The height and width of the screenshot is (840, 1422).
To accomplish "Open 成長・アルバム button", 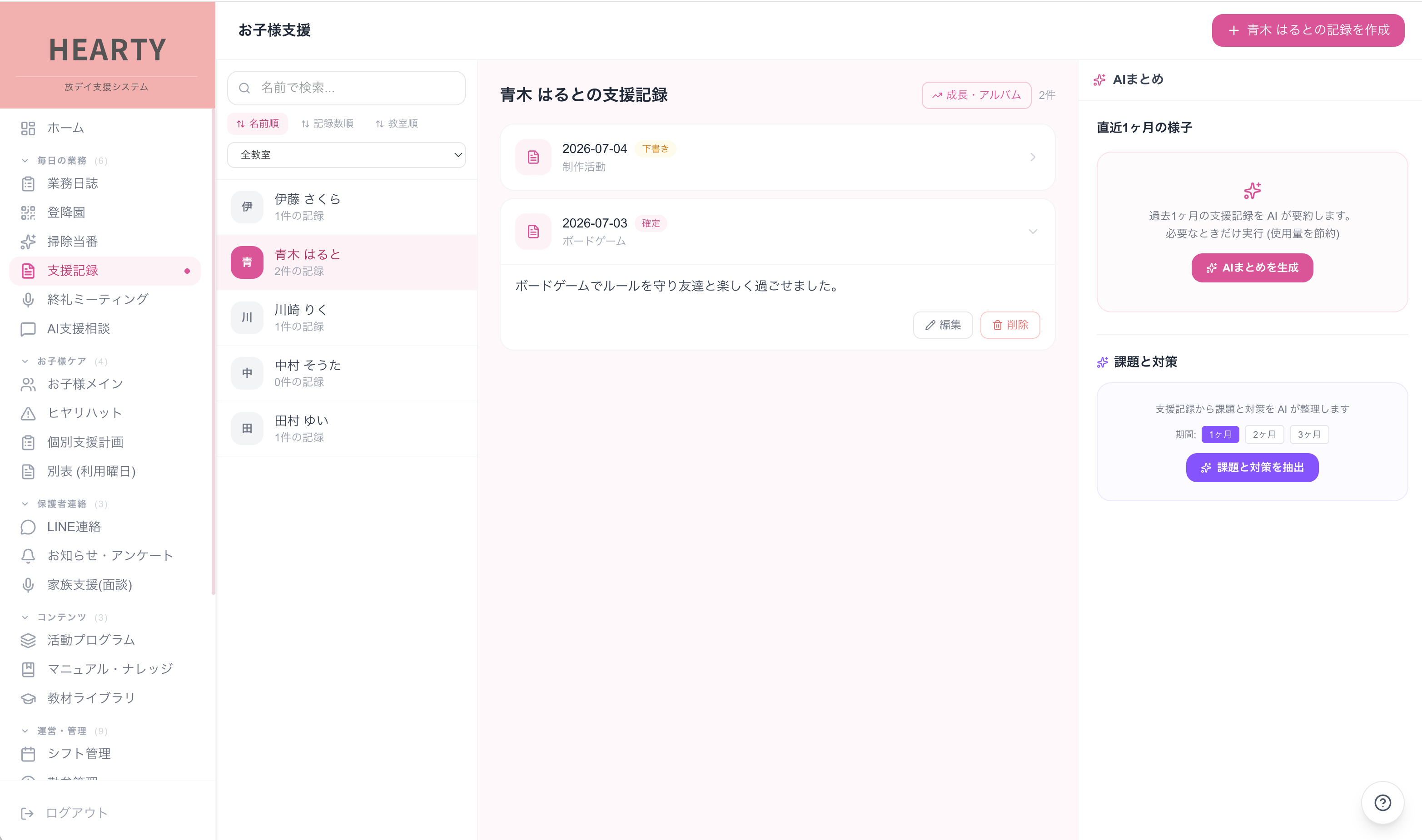I will (976, 95).
